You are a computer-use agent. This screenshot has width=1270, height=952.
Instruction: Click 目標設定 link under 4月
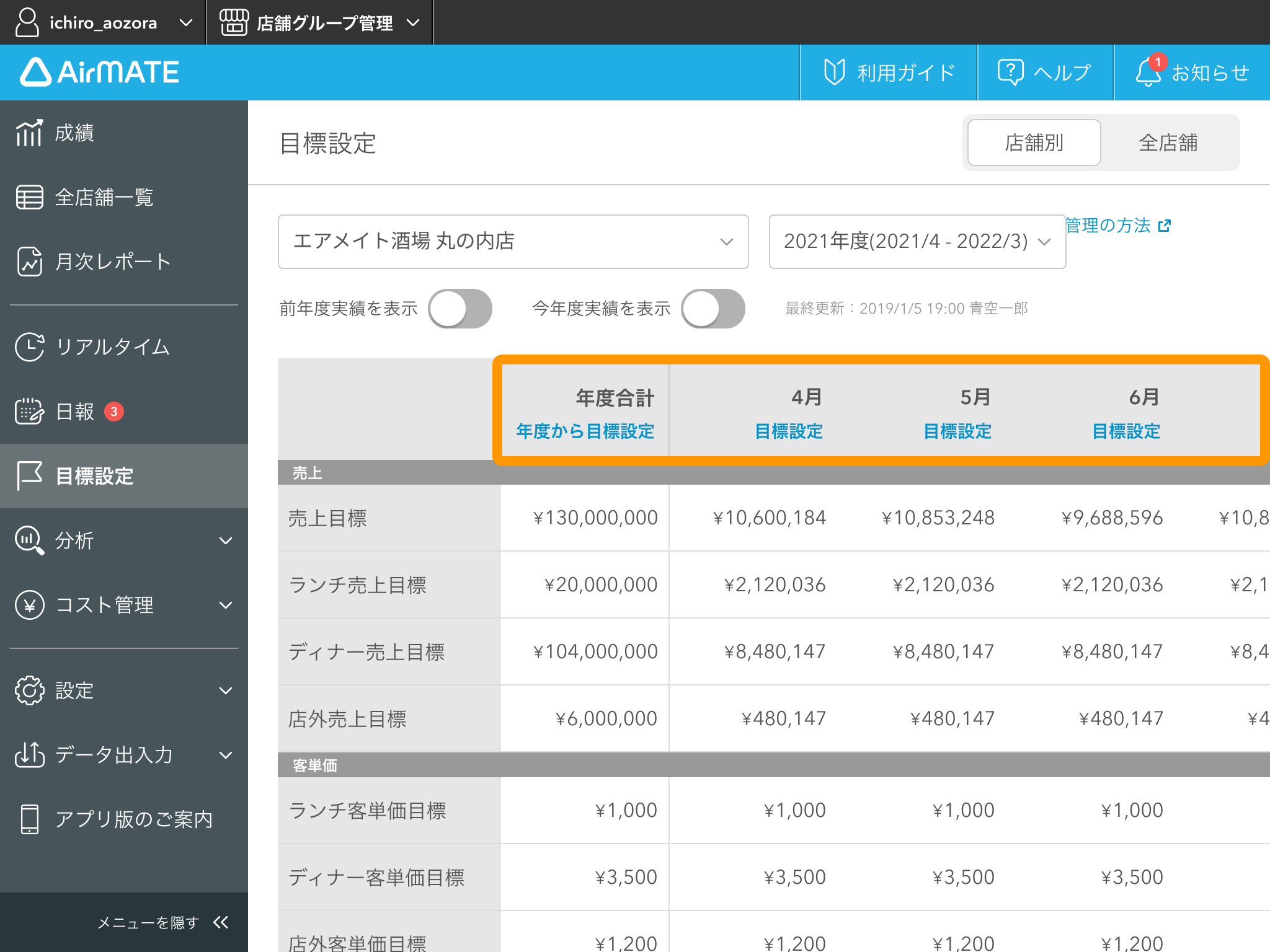point(789,431)
